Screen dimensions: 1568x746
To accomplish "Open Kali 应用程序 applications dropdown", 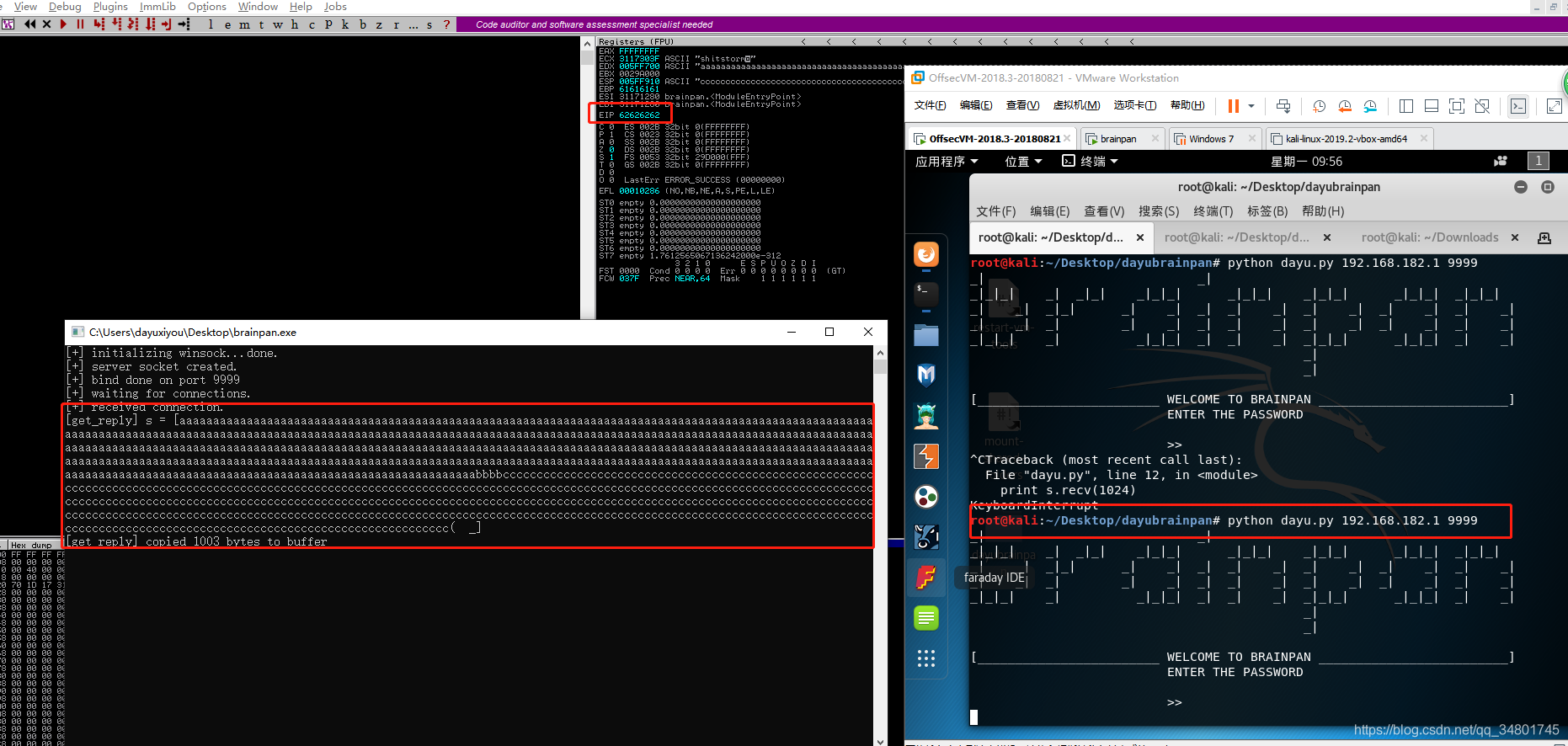I will click(947, 161).
